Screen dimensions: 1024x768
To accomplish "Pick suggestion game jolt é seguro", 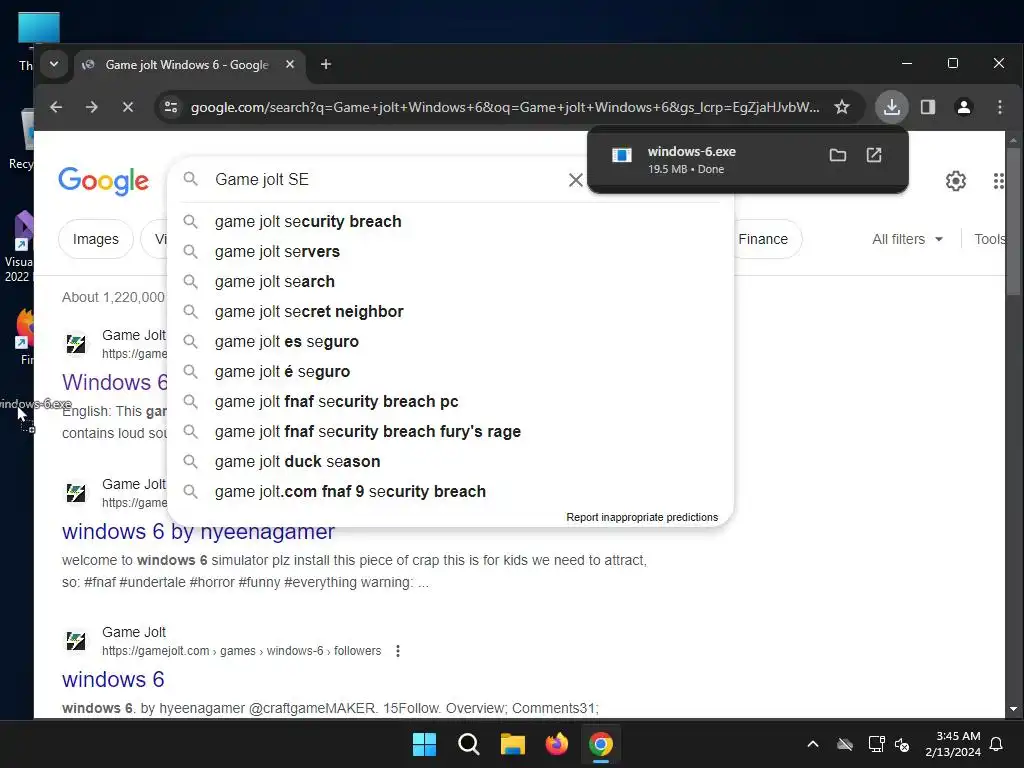I will [451, 372].
